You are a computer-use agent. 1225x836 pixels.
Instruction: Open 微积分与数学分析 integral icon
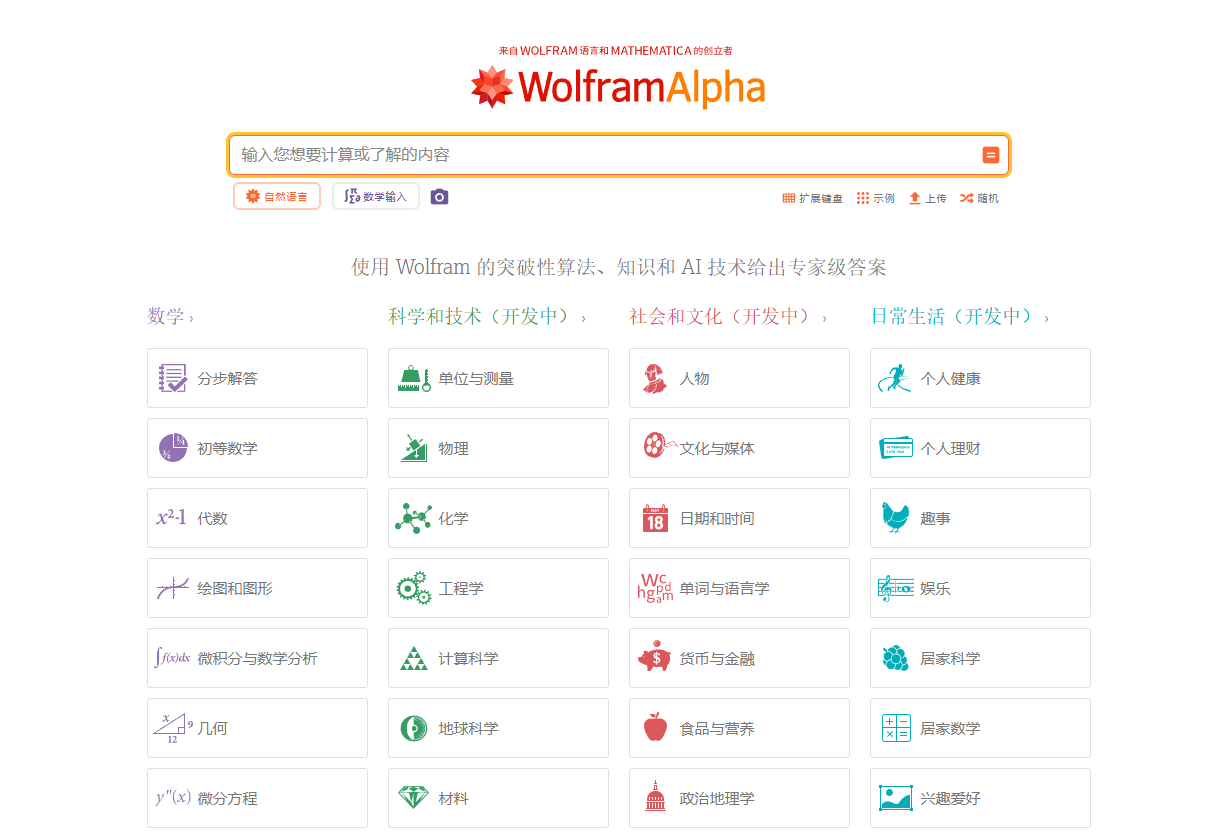coord(172,658)
